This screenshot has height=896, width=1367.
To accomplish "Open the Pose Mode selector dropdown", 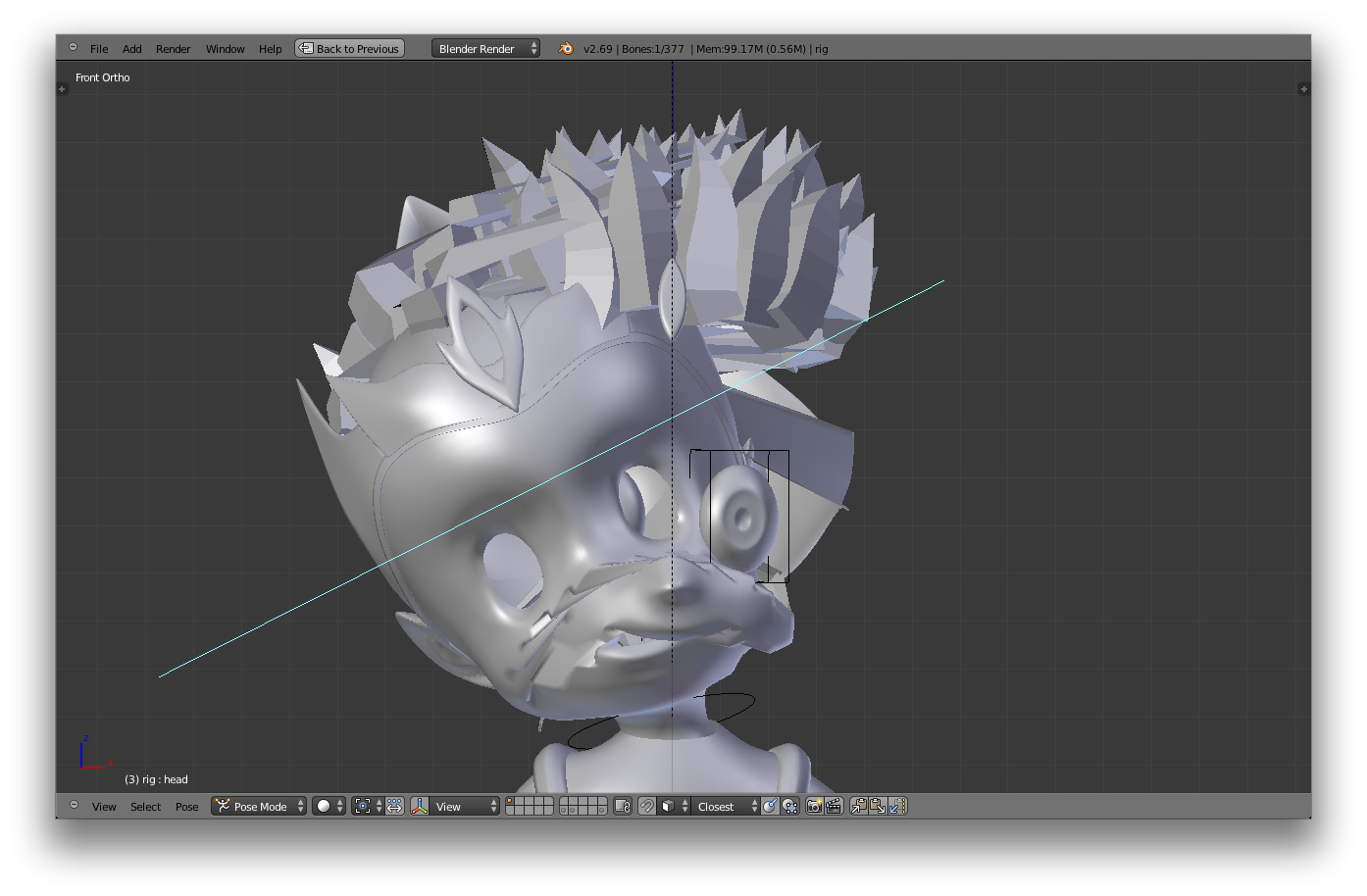I will tap(260, 806).
